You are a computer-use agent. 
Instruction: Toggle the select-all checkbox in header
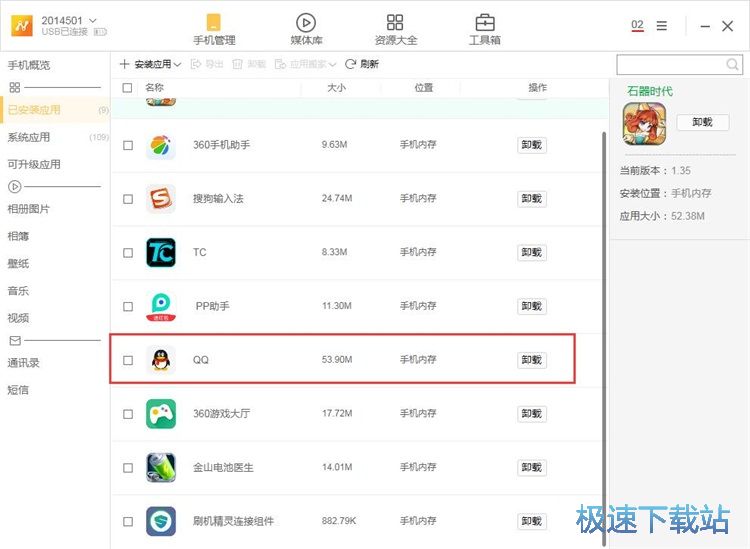(x=127, y=88)
